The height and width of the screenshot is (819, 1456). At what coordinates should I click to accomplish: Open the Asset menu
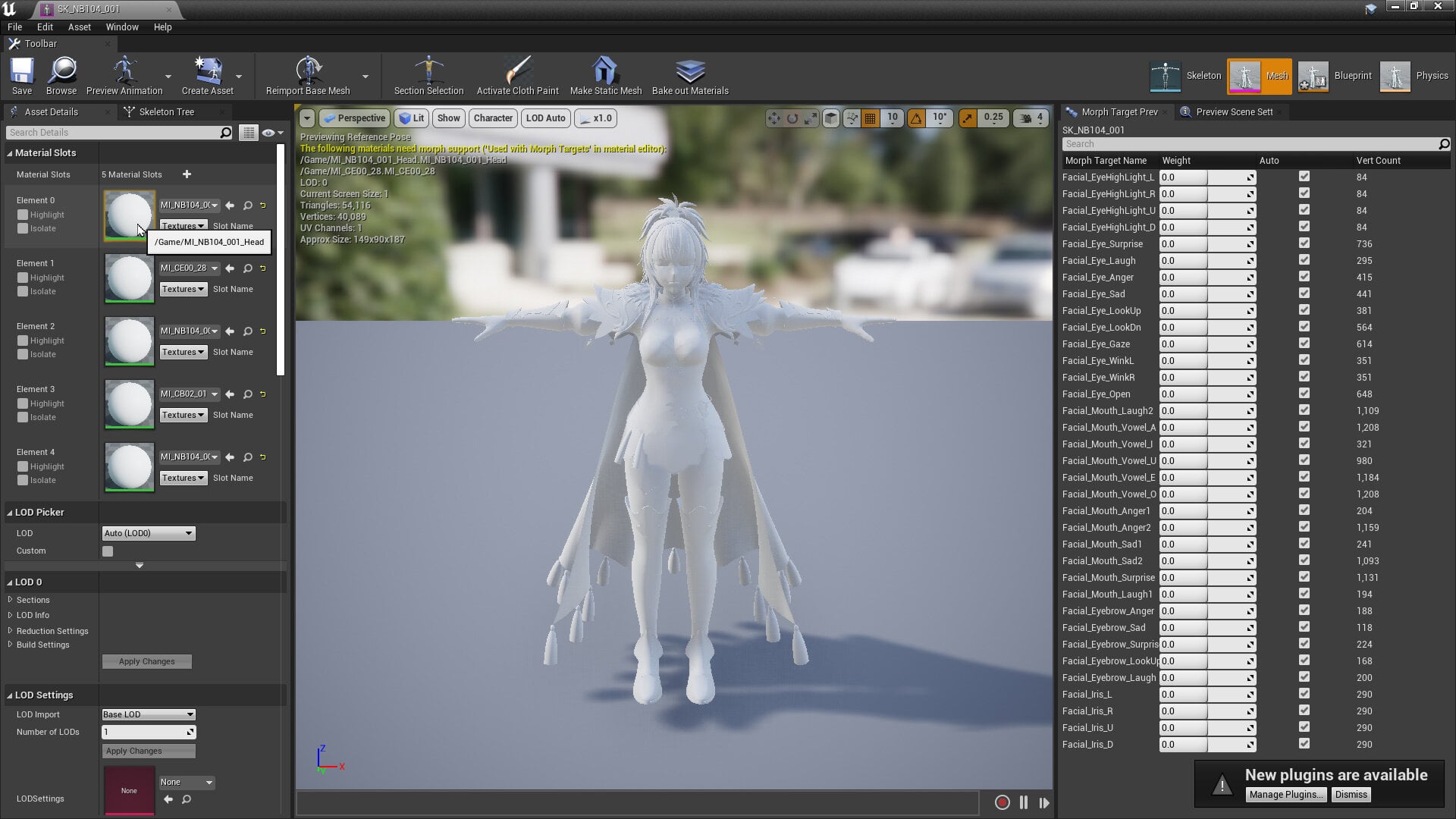79,27
